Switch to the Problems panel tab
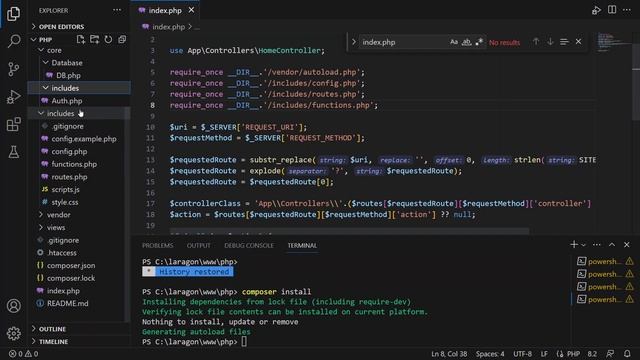Viewport: 640px width, 360px height. point(158,245)
